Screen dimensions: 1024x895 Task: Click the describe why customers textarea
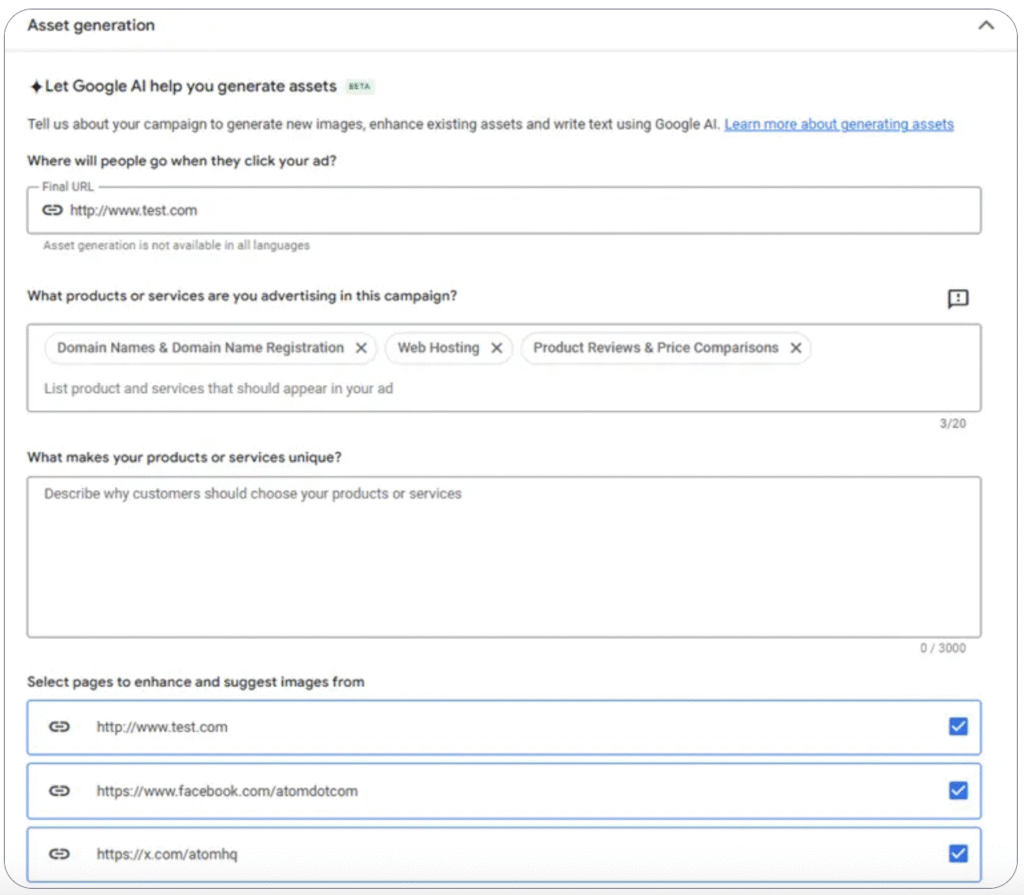(504, 557)
